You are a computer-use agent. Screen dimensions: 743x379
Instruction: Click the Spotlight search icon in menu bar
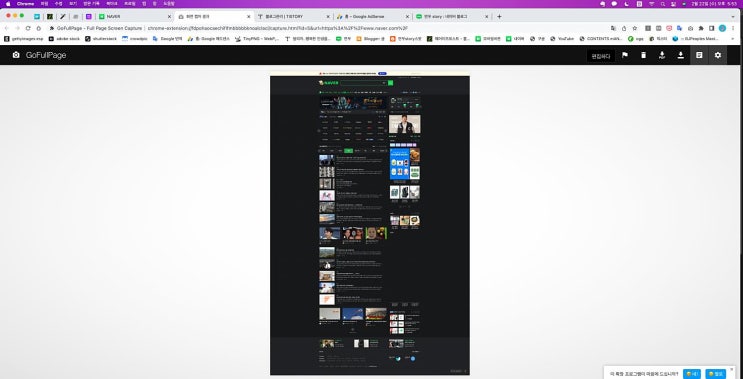[663, 4]
